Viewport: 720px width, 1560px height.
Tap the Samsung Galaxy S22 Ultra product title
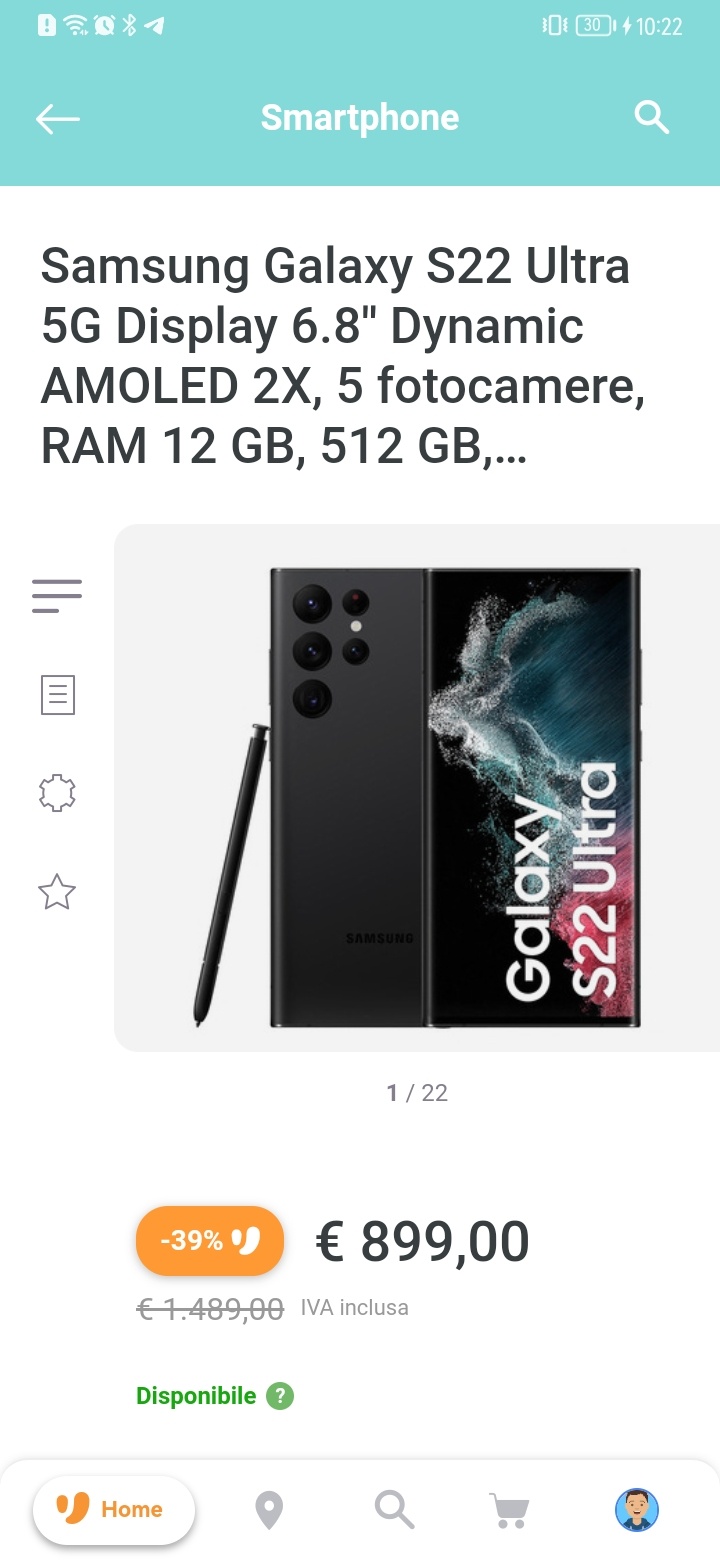(343, 357)
